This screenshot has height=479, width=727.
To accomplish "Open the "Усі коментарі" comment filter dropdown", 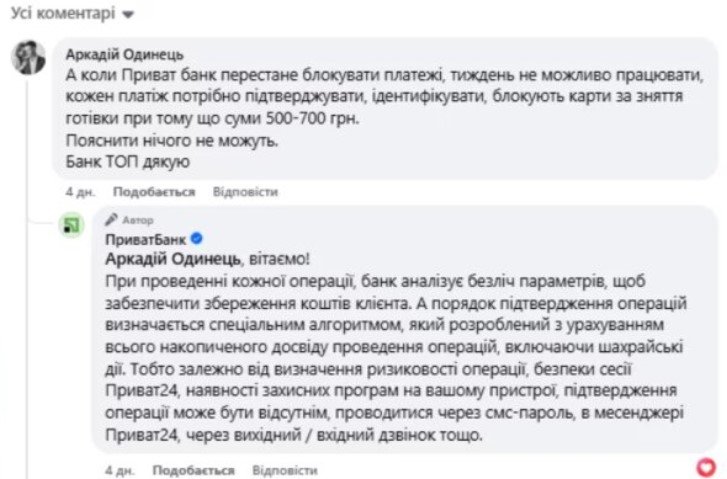I will [70, 15].
